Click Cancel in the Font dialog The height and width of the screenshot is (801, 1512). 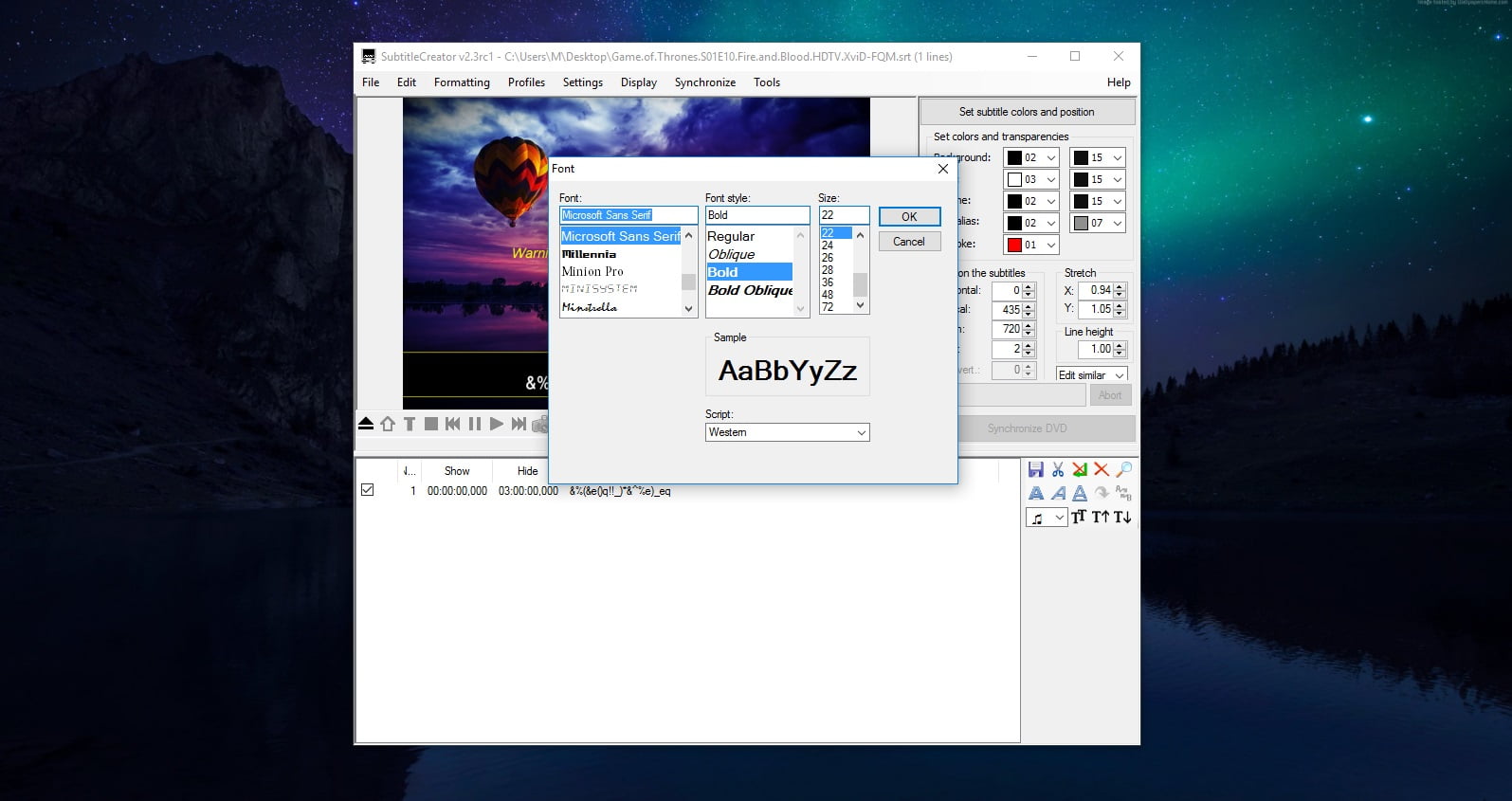coord(908,242)
